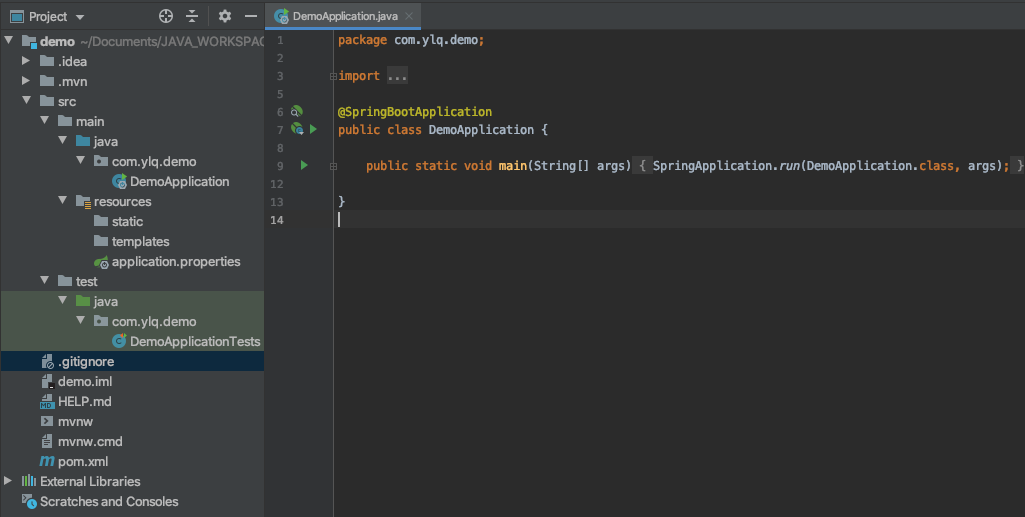Expand the folded main method body
Image resolution: width=1025 pixels, height=517 pixels.
pyautogui.click(x=333, y=166)
